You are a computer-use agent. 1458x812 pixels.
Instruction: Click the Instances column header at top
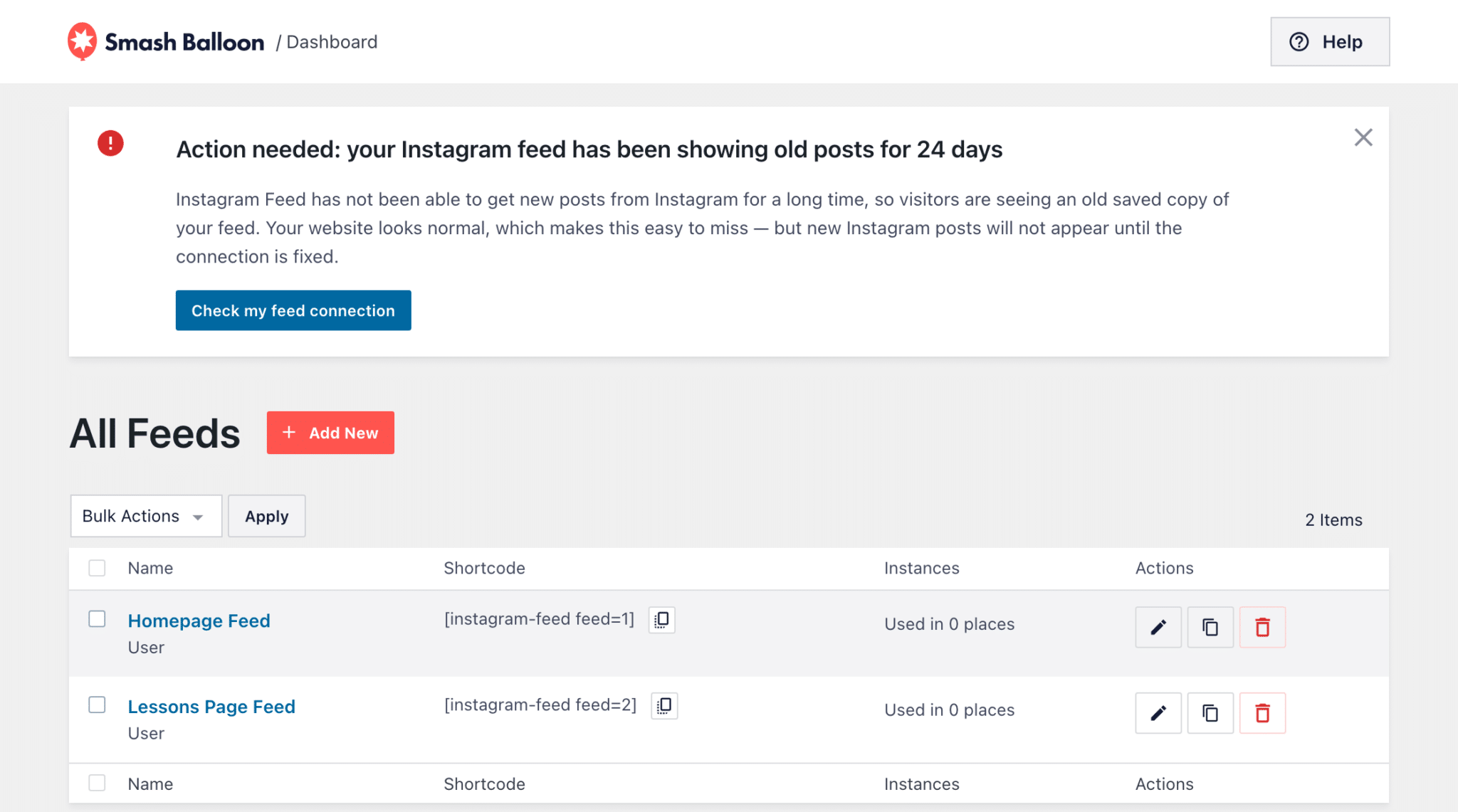pos(921,568)
